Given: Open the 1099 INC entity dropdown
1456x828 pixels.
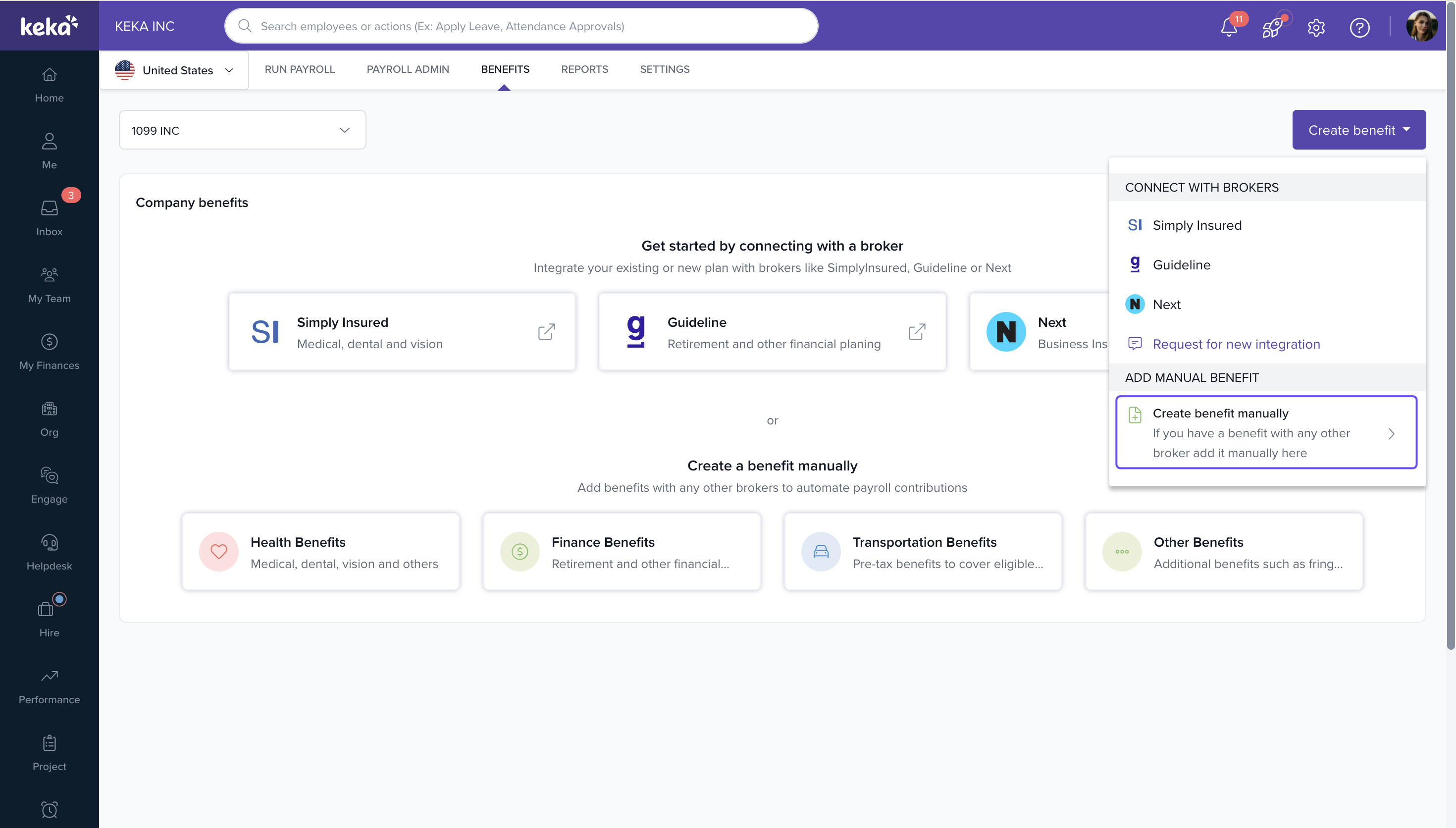Looking at the screenshot, I should tap(242, 130).
